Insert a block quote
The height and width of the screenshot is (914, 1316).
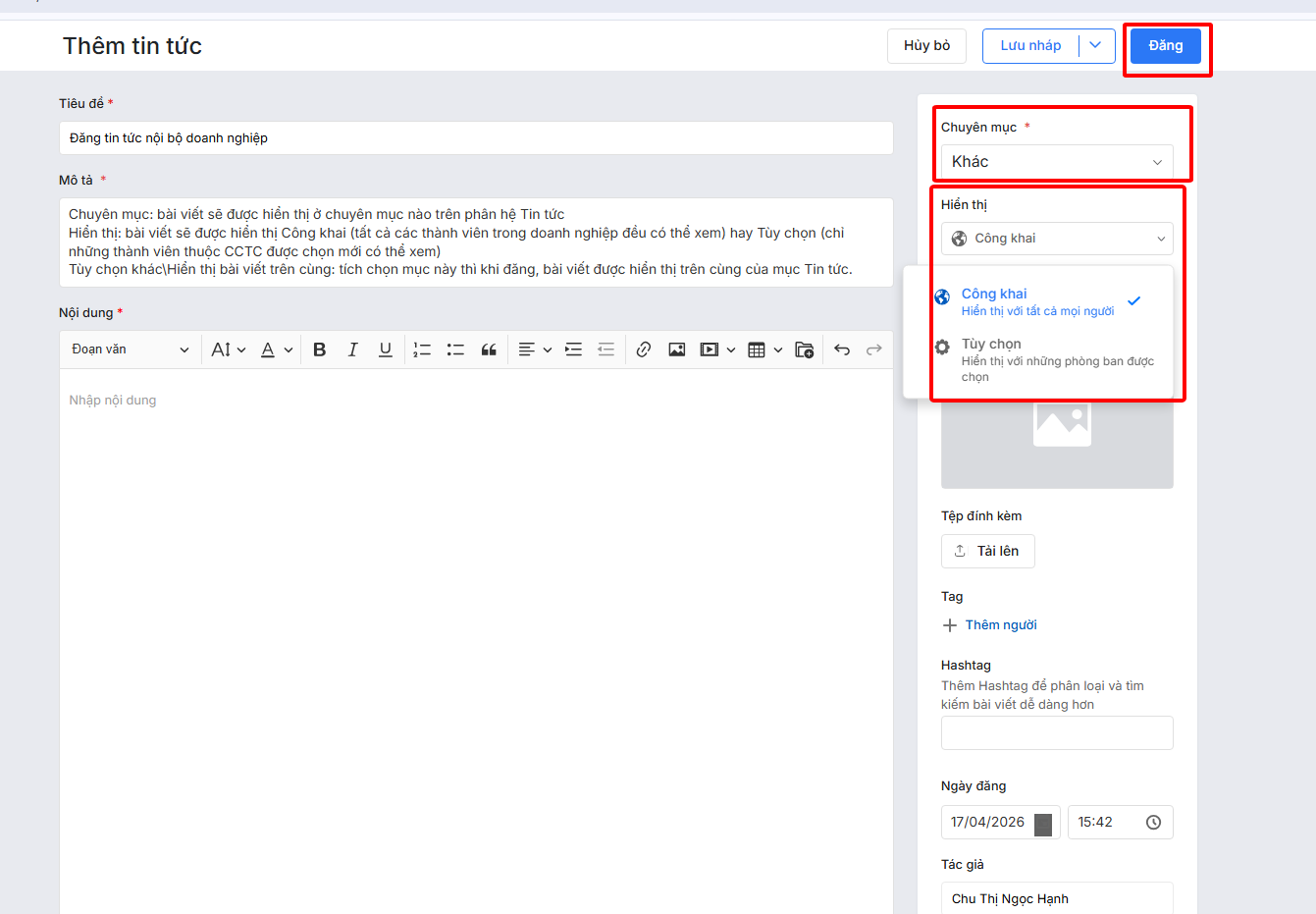pos(489,349)
